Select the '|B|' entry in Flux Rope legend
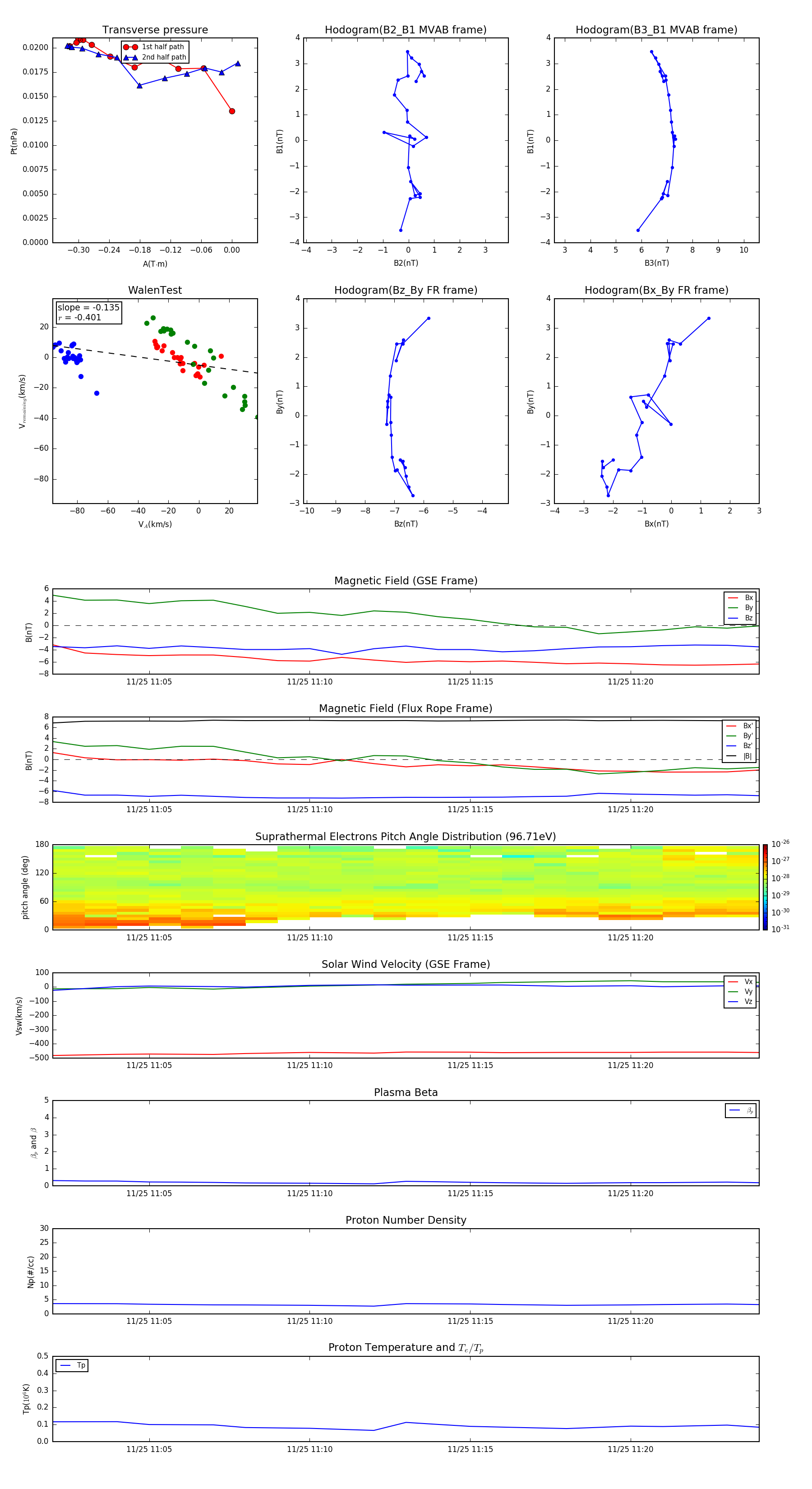This screenshot has height=1489, width=812. (x=739, y=756)
